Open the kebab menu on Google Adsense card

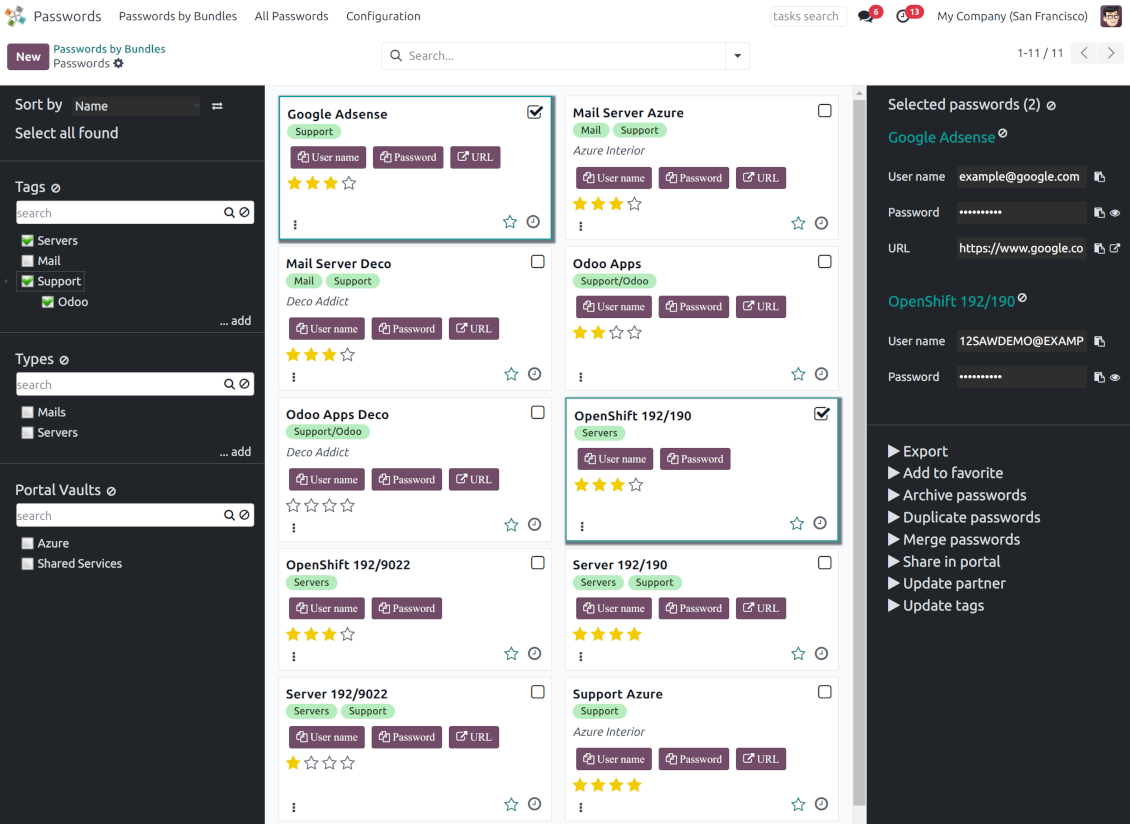(295, 225)
